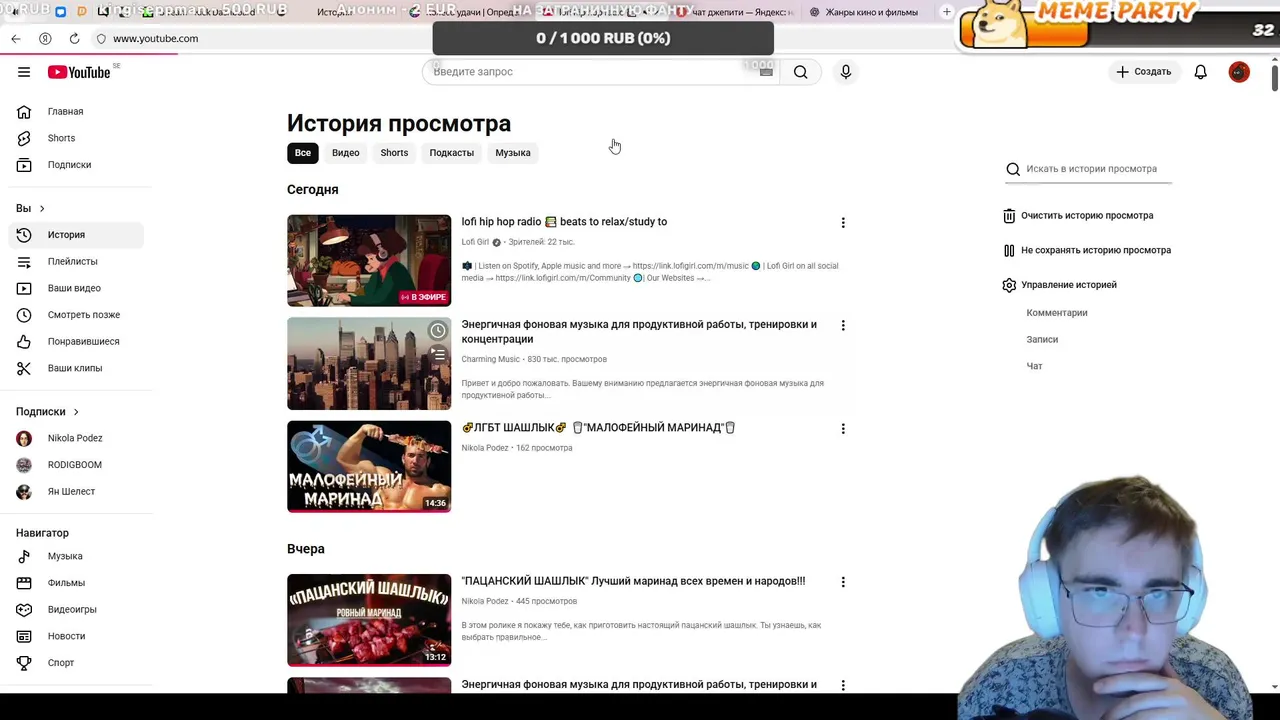Start voice search with the microphone icon
1280x720 pixels.
[x=846, y=72]
